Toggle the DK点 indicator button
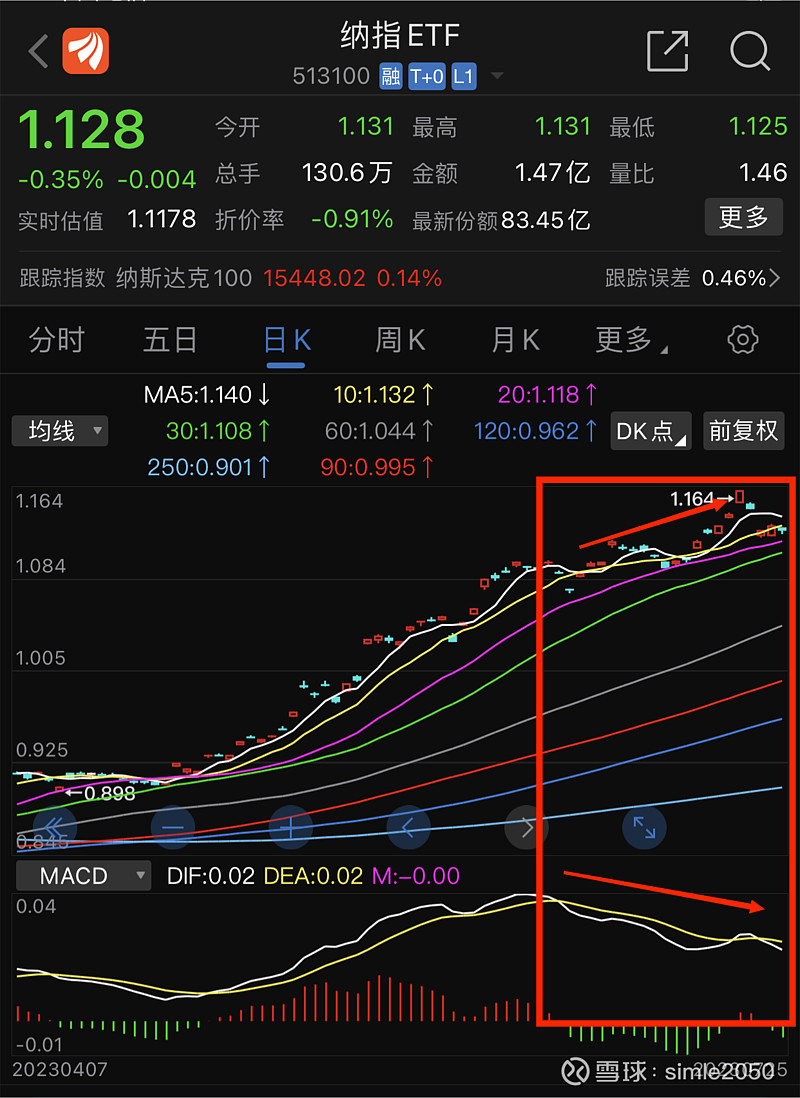The image size is (800, 1098). click(650, 430)
